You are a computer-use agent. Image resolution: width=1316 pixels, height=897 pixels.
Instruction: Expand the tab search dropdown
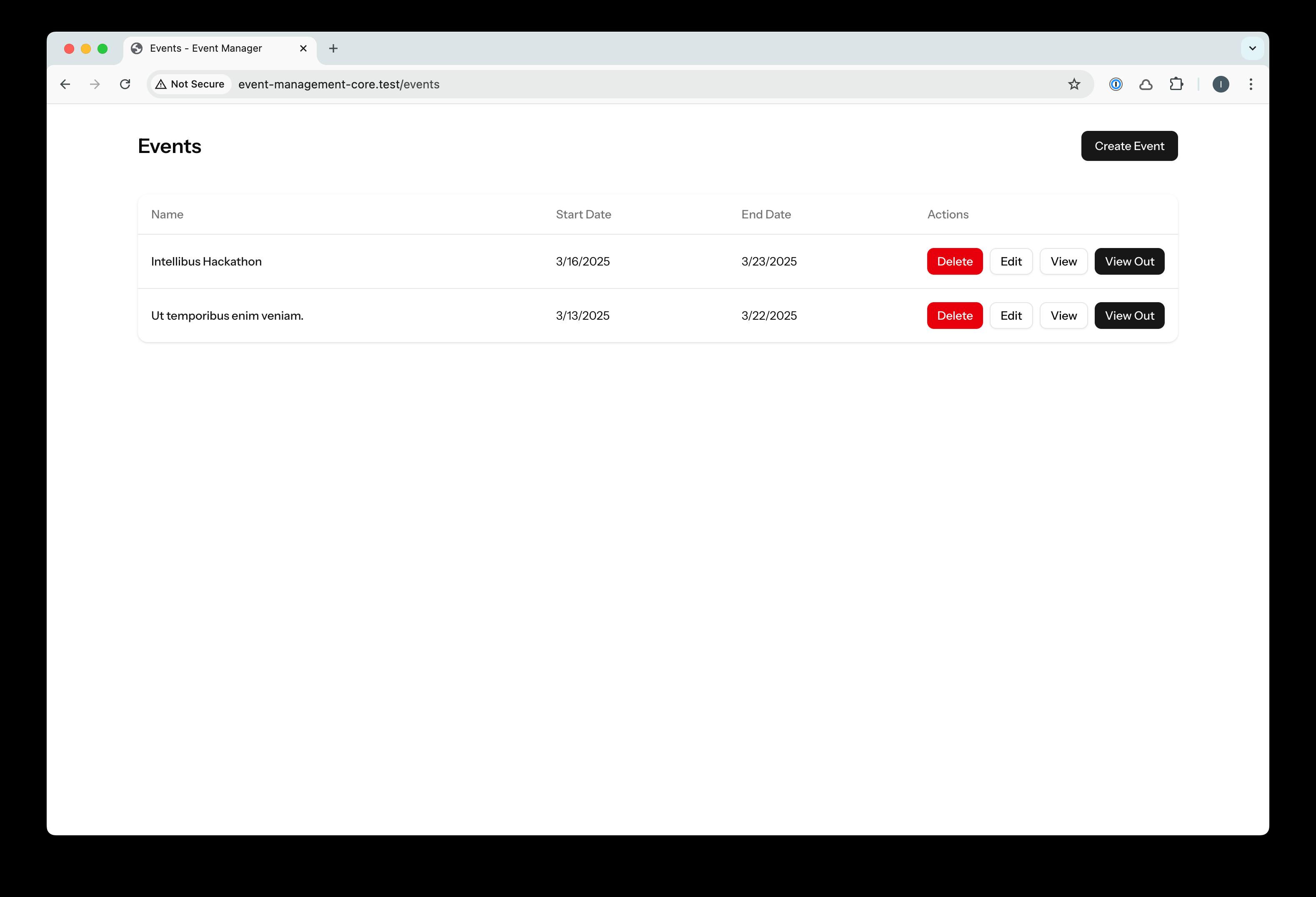(x=1252, y=49)
